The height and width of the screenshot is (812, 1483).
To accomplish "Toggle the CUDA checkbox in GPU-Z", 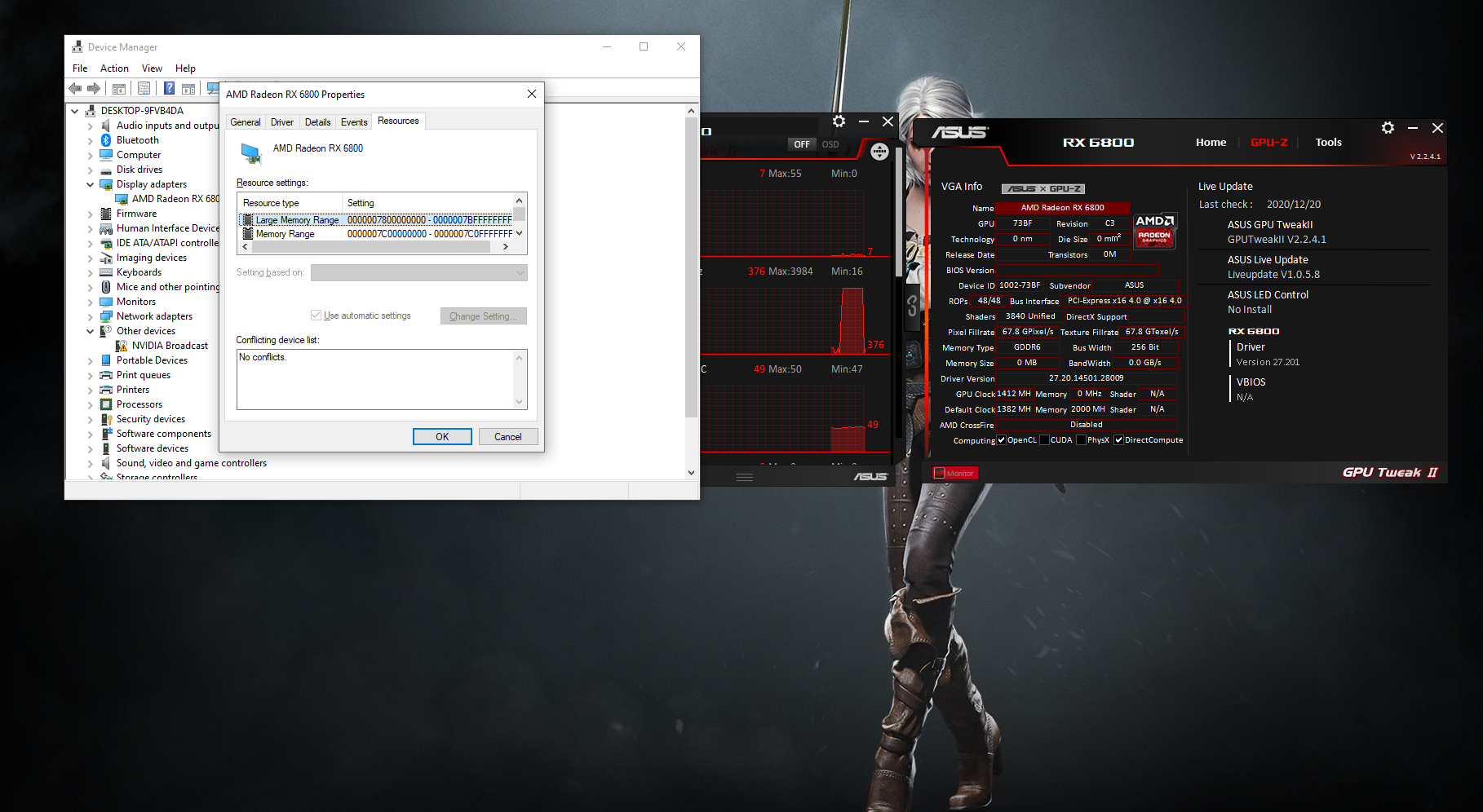I will [x=1044, y=440].
